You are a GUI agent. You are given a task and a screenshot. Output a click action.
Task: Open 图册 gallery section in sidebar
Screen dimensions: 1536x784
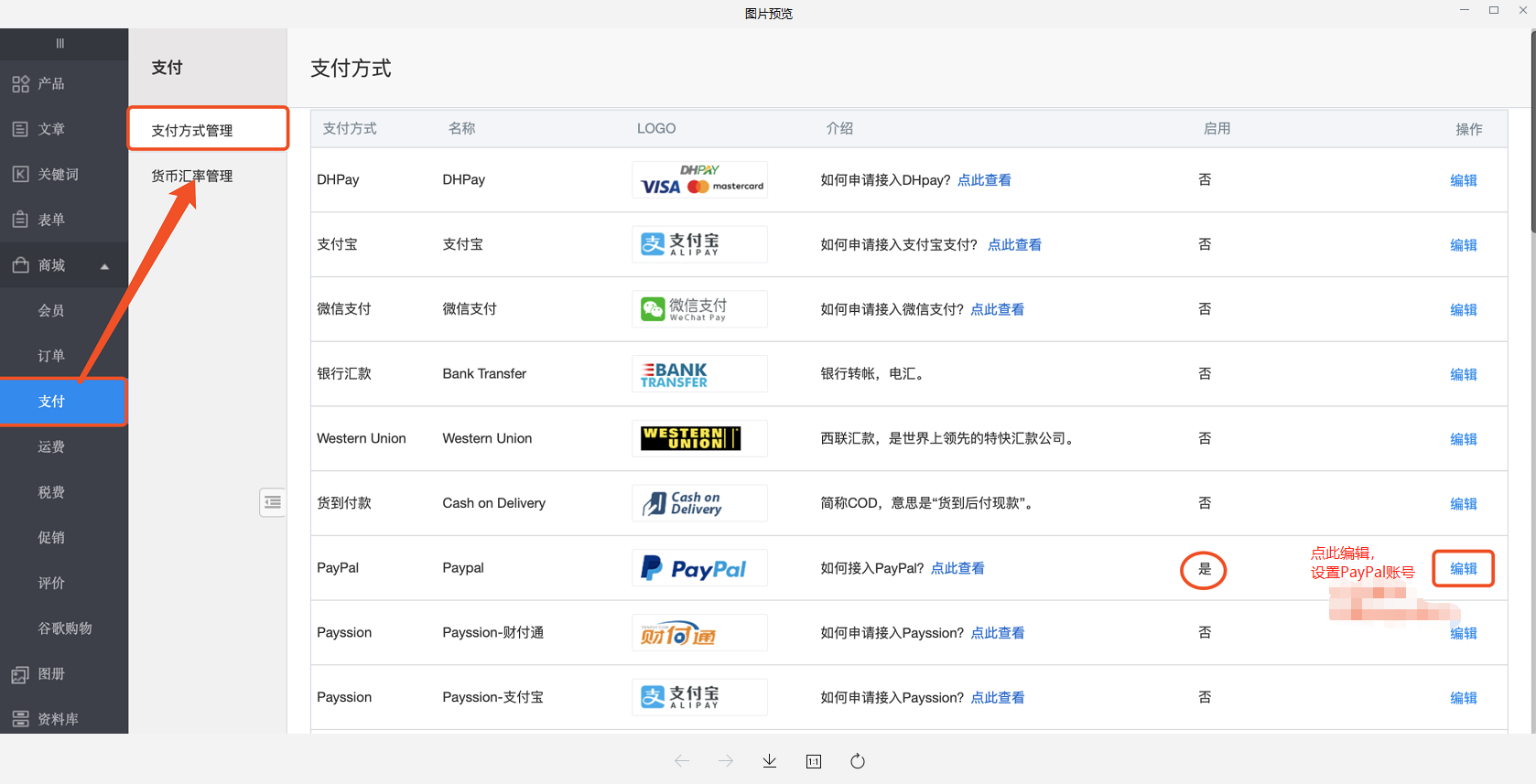coord(51,674)
